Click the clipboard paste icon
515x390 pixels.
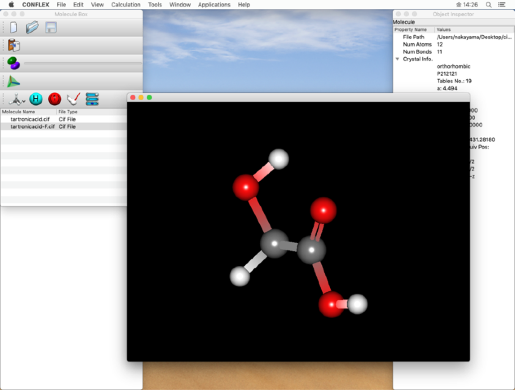(14, 45)
